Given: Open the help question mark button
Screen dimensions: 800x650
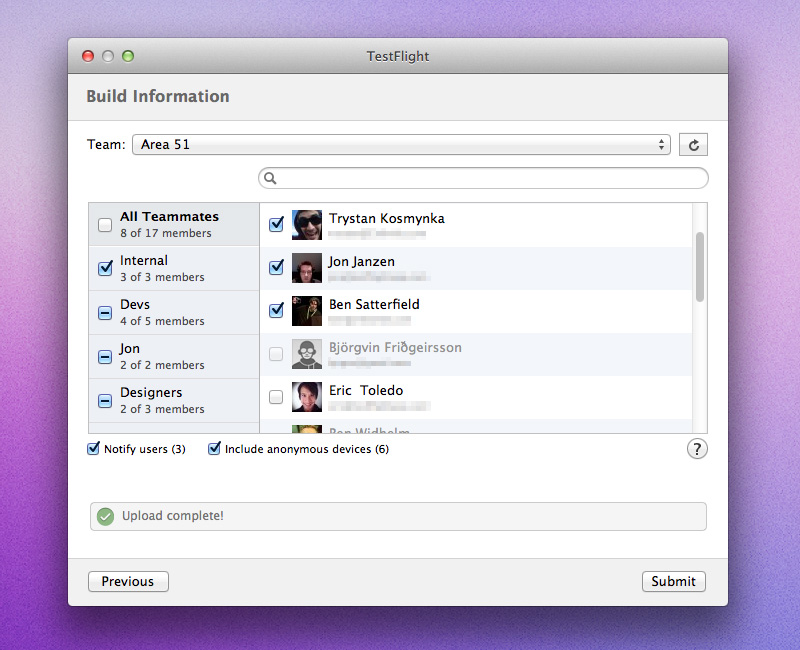Looking at the screenshot, I should [697, 449].
